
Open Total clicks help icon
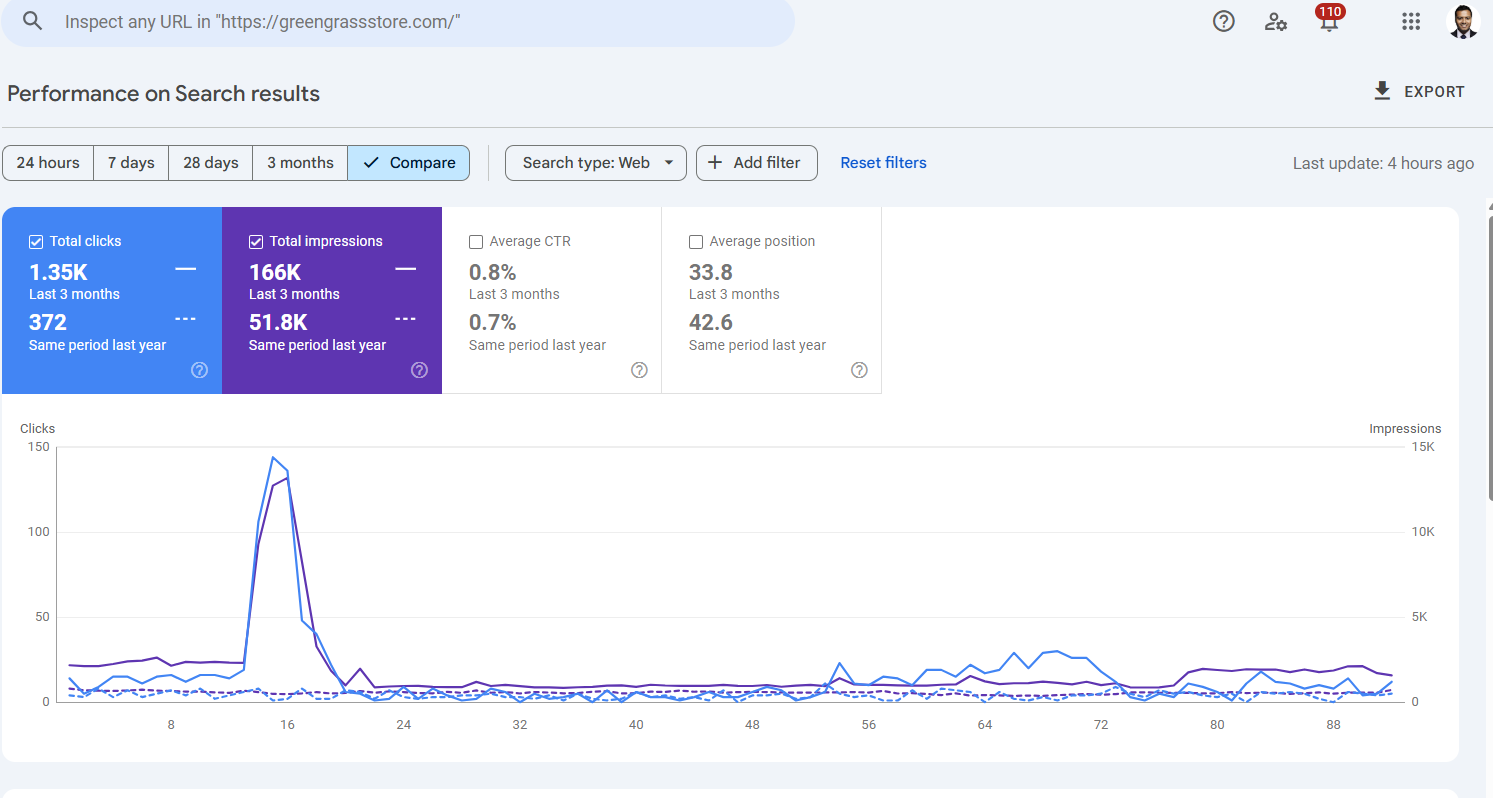pos(199,370)
